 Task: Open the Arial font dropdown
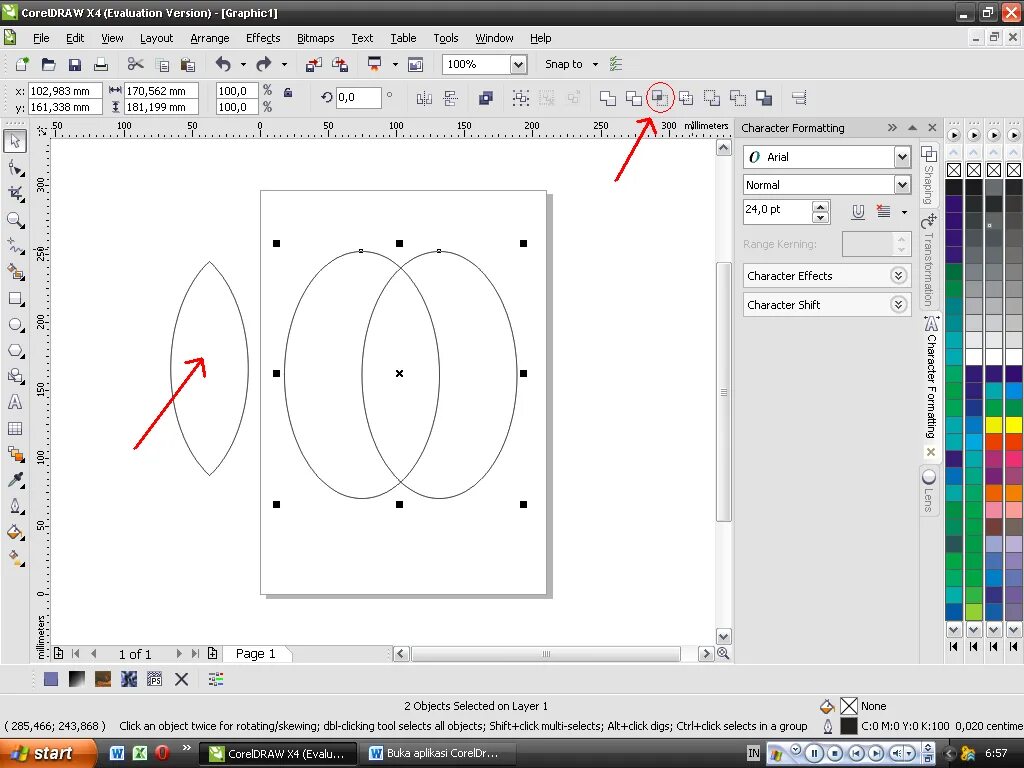[902, 157]
